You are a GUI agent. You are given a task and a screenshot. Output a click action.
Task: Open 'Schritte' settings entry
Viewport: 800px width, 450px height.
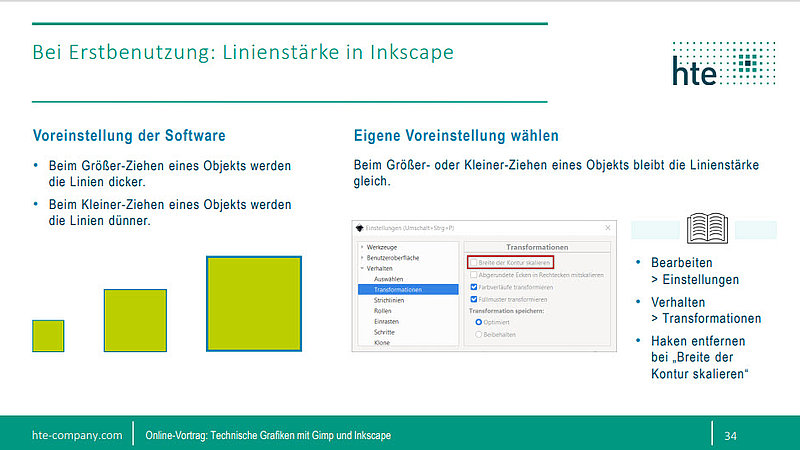[x=384, y=332]
